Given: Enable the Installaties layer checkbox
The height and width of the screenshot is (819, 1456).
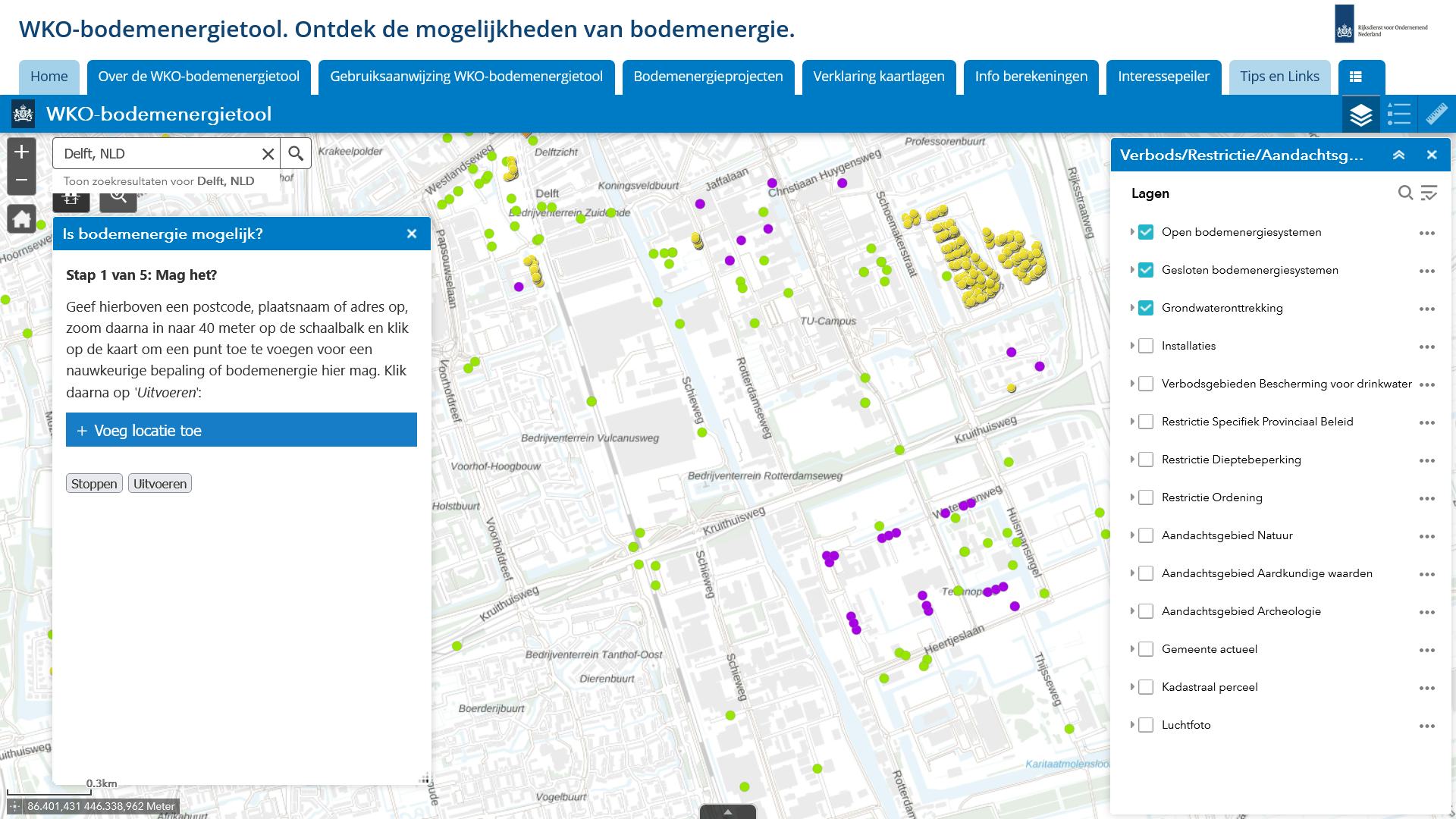Looking at the screenshot, I should pos(1146,346).
